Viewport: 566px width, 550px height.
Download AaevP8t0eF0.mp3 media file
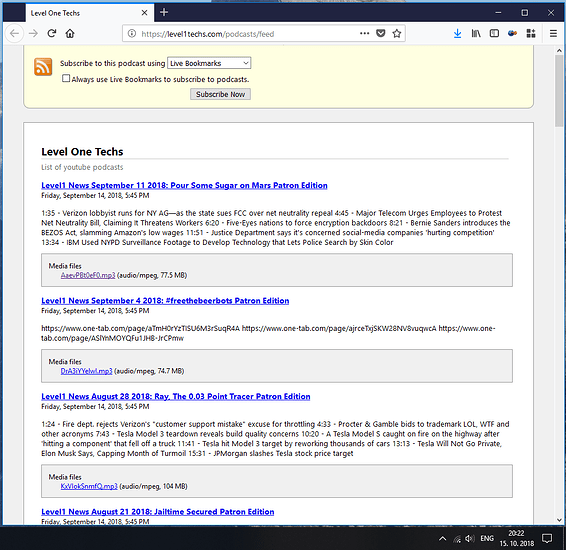coord(88,275)
